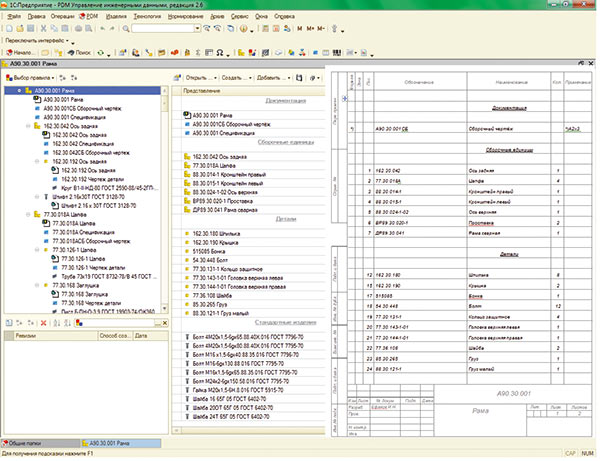Click the Добавить button in list toolbar
This screenshot has width=600, height=461.
[x=270, y=77]
